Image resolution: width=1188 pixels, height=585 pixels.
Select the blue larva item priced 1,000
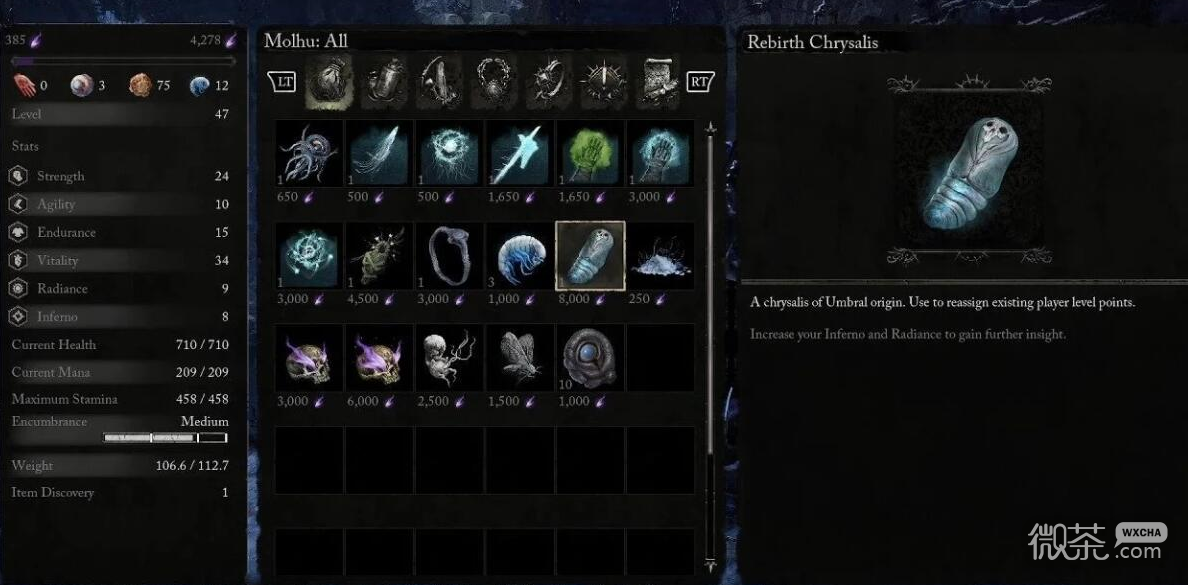click(520, 255)
